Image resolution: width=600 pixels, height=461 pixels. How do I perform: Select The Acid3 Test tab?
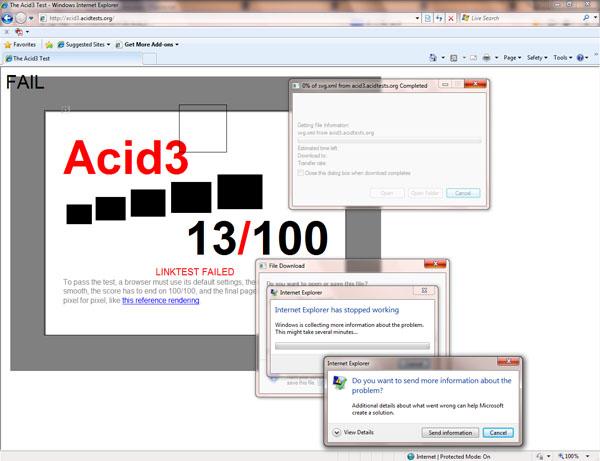(x=73, y=58)
